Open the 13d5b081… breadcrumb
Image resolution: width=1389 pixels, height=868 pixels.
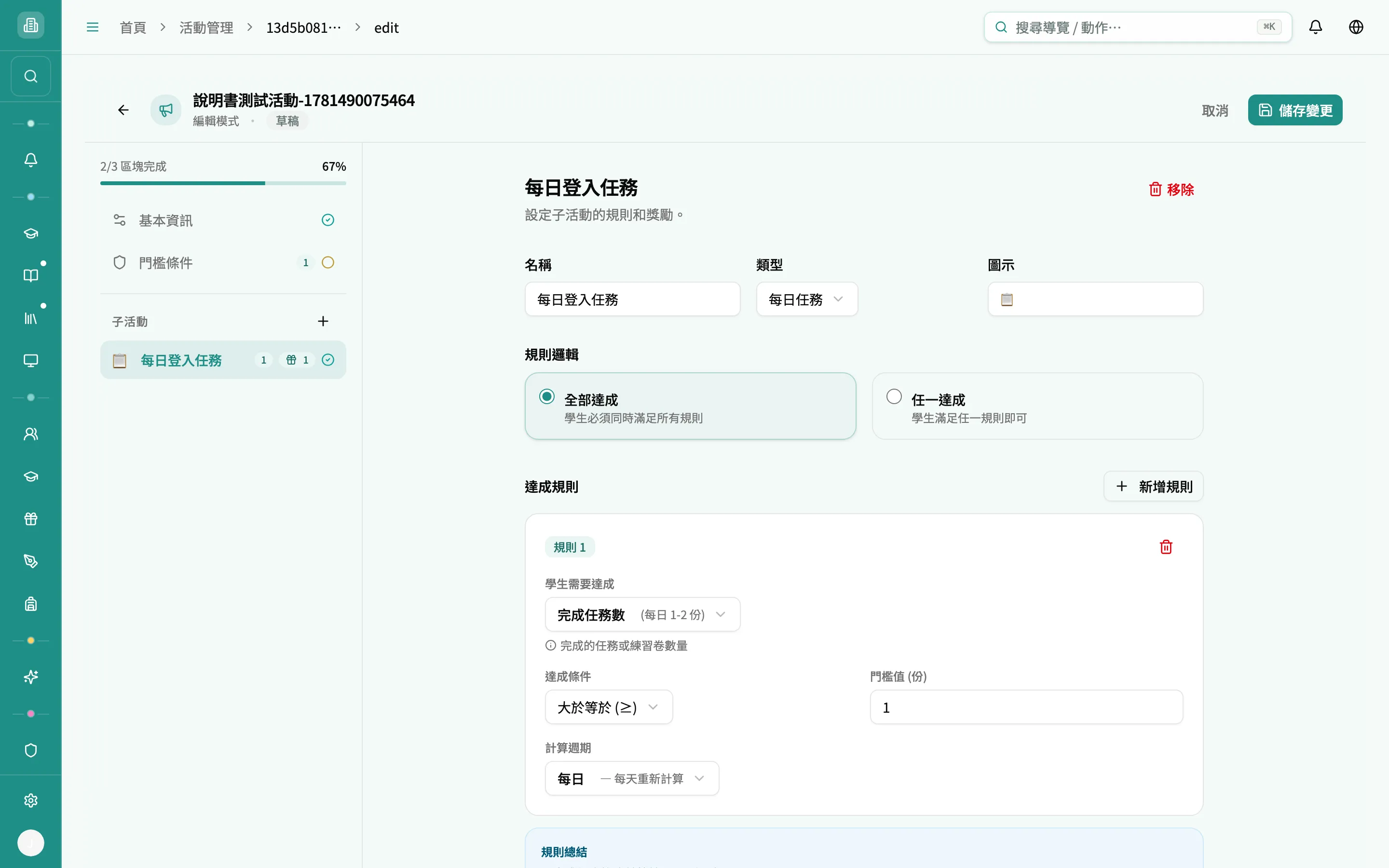click(x=304, y=27)
